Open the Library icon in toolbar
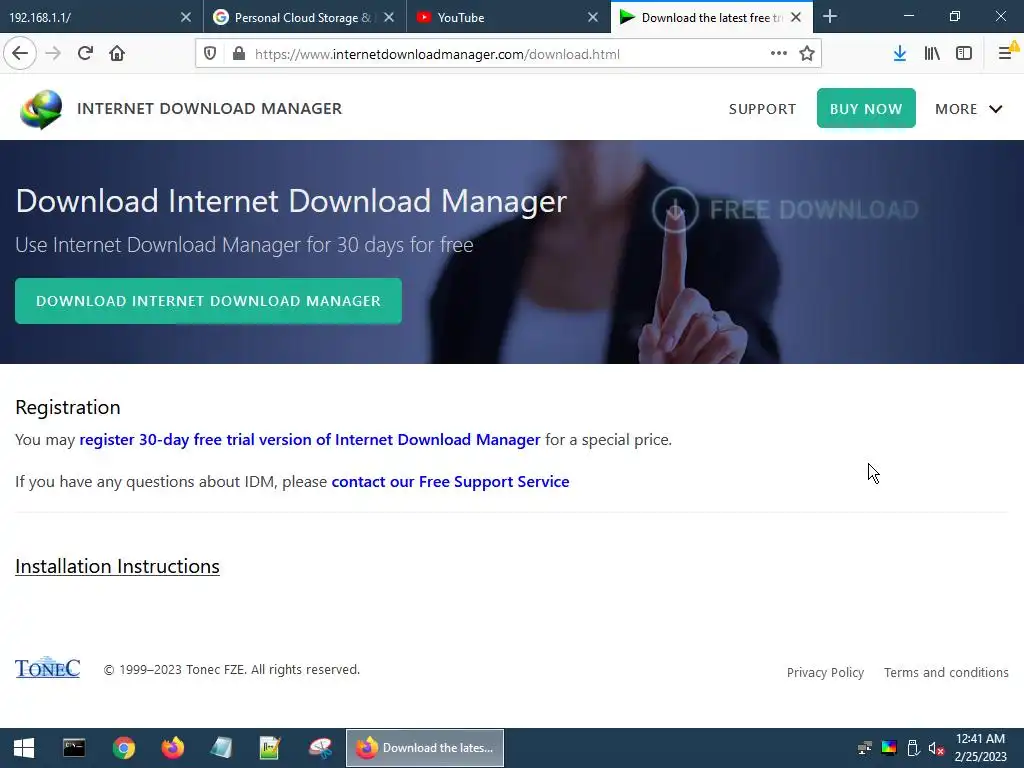The width and height of the screenshot is (1024, 768). (932, 54)
